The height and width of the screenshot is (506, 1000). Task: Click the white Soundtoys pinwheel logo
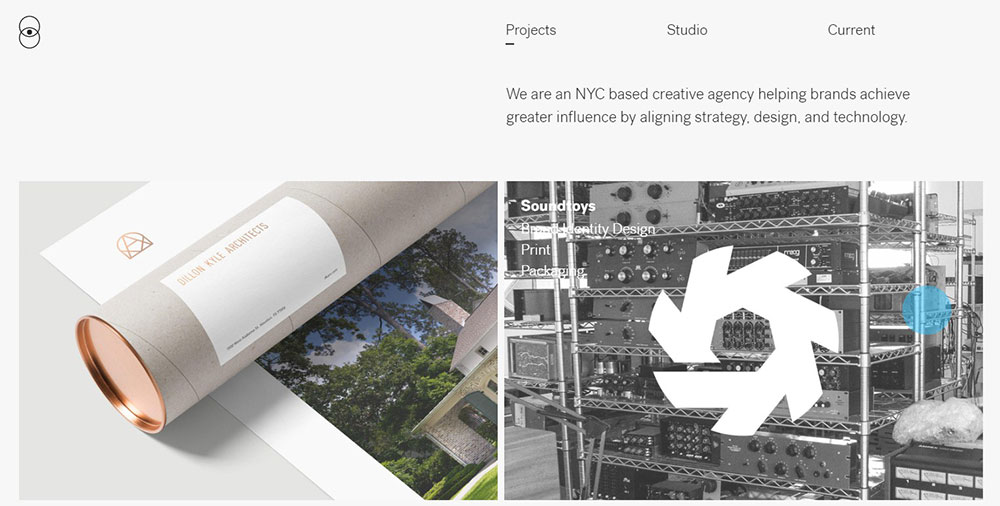coord(743,339)
